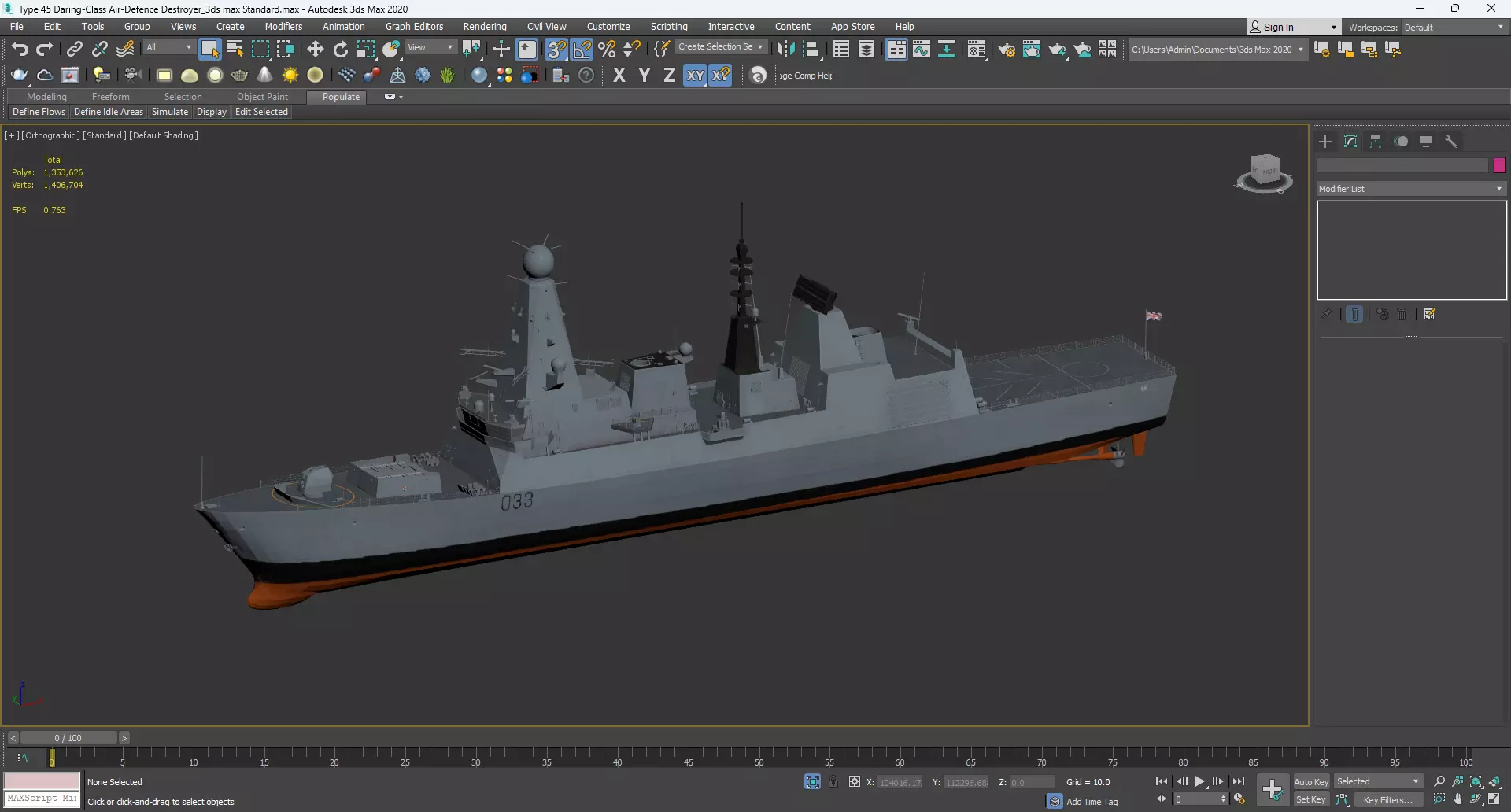The width and height of the screenshot is (1511, 812).
Task: Restrict transform to XY plane
Action: (x=695, y=76)
